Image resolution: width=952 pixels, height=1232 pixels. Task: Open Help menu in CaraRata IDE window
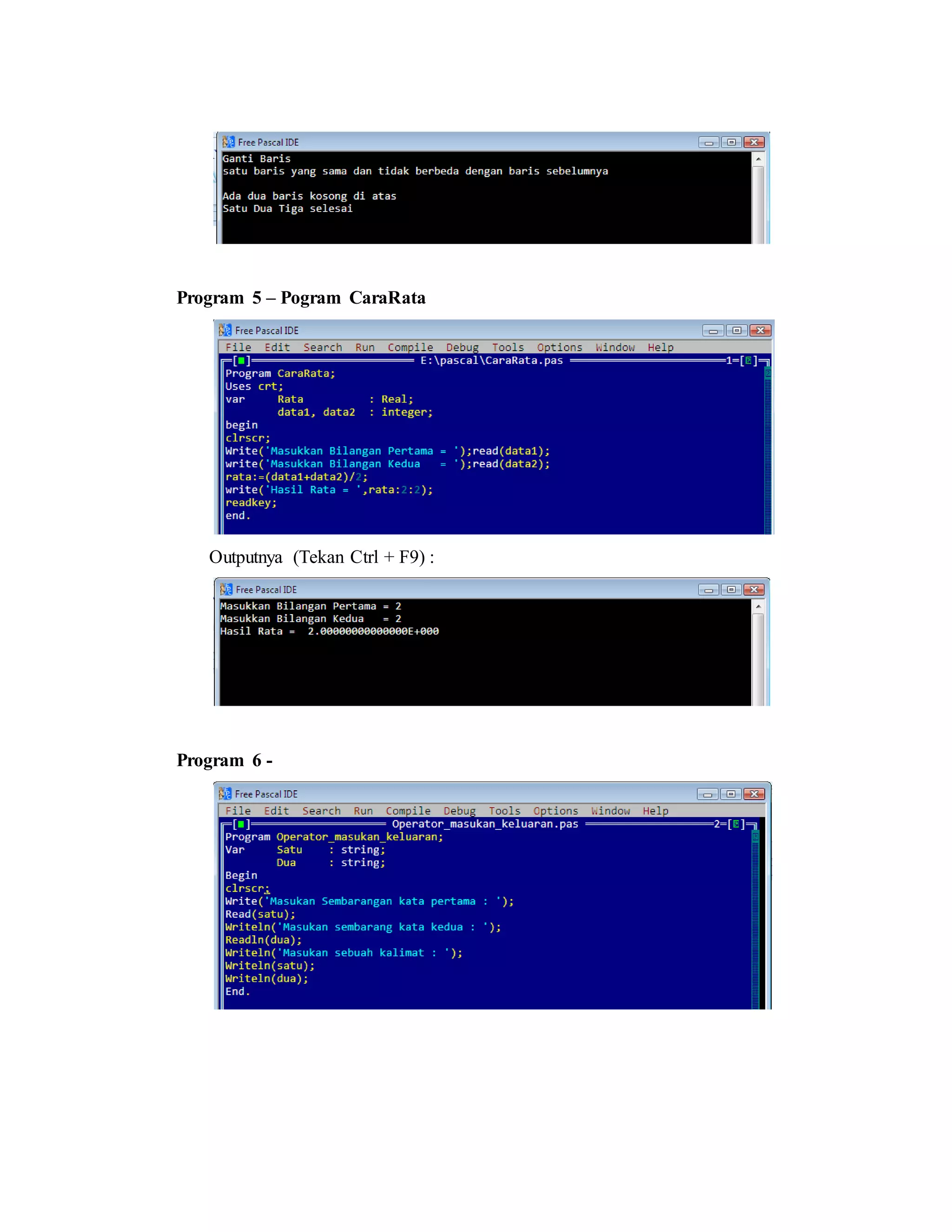[661, 347]
